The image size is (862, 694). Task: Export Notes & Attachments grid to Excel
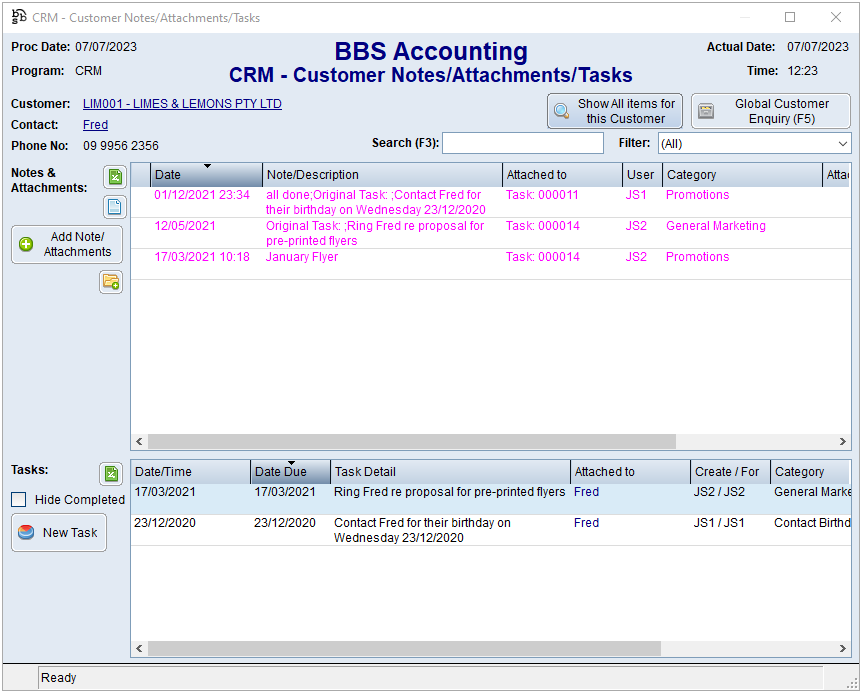tap(115, 178)
